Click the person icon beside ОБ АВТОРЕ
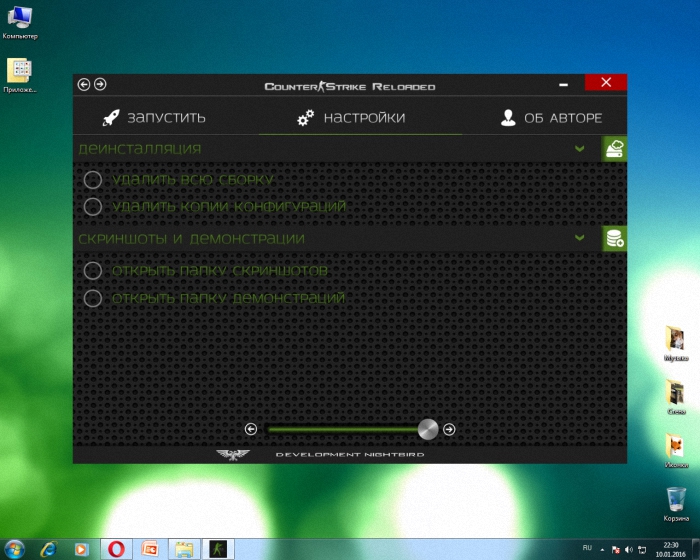This screenshot has width=700, height=560. click(x=508, y=117)
